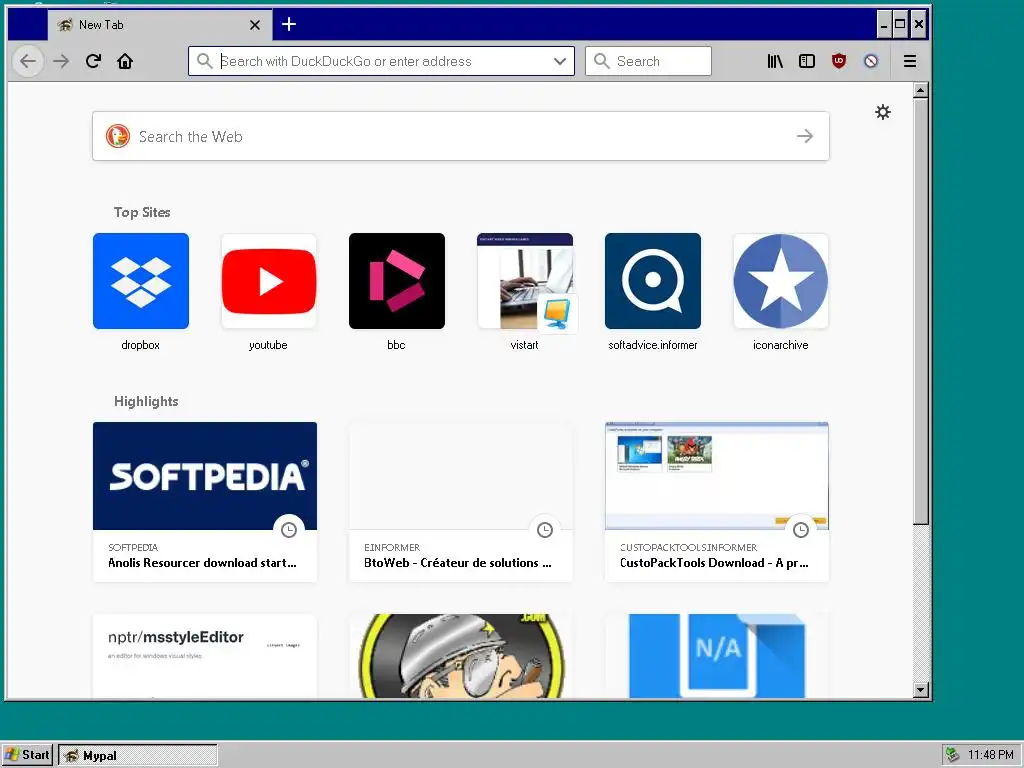
Task: Close the New Tab tab
Action: (x=255, y=25)
